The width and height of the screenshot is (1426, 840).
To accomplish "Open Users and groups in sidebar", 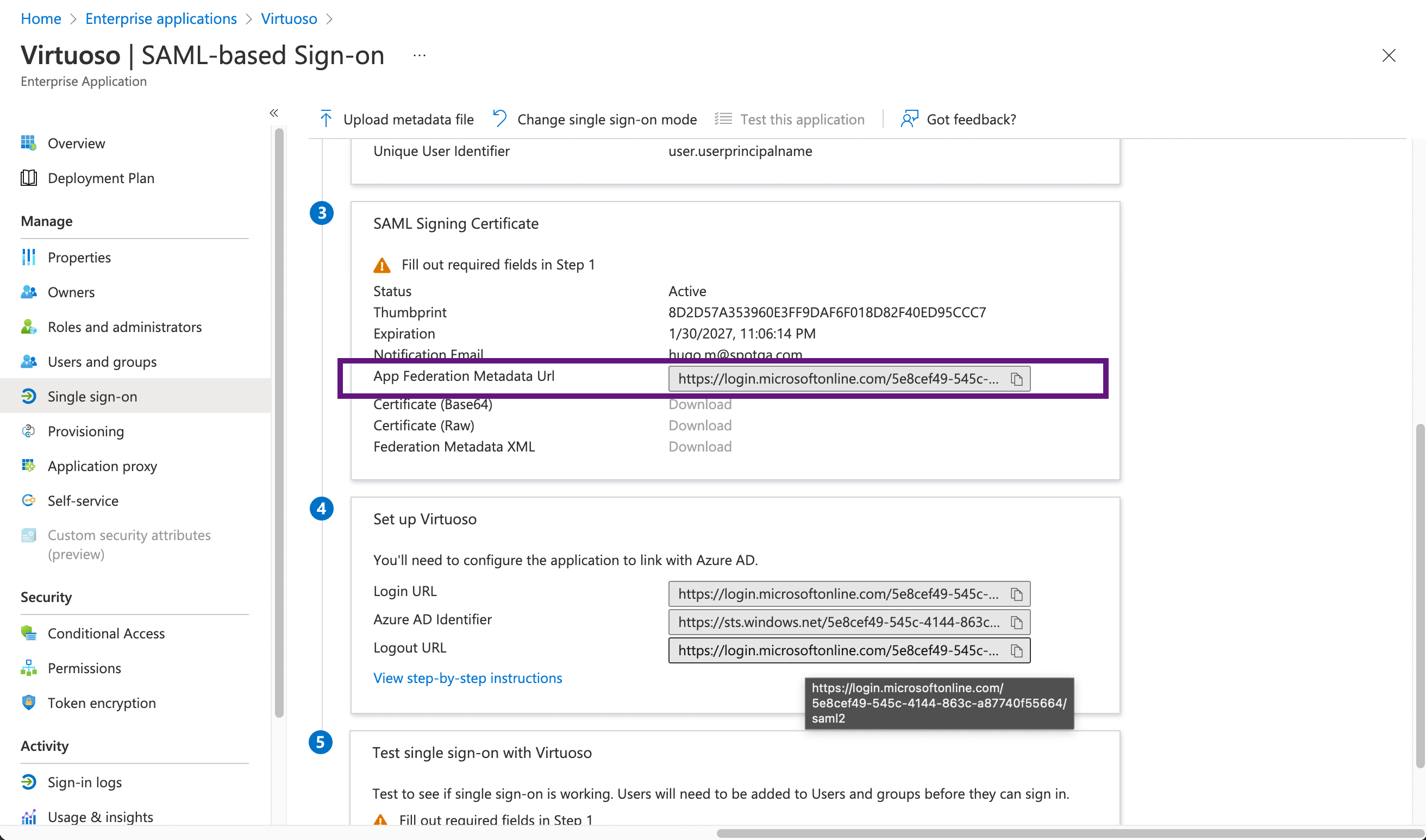I will coord(102,362).
